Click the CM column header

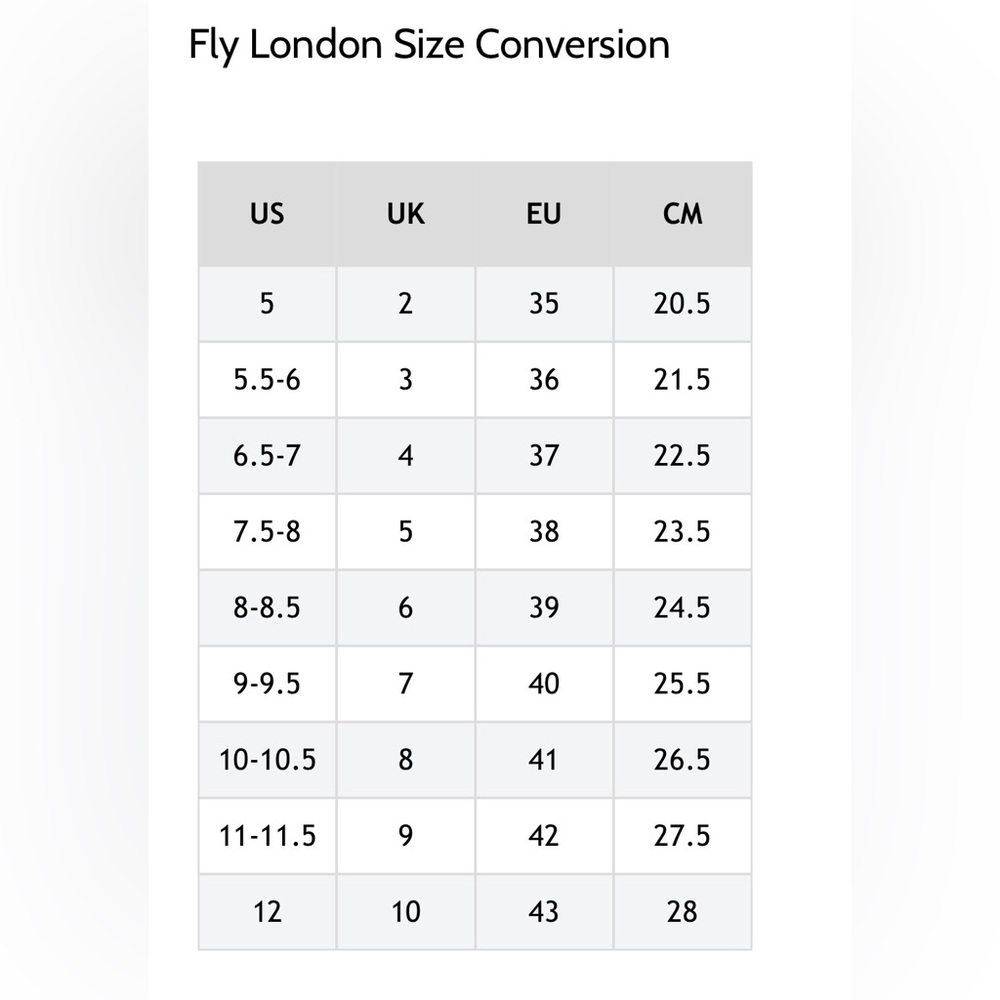(x=682, y=213)
